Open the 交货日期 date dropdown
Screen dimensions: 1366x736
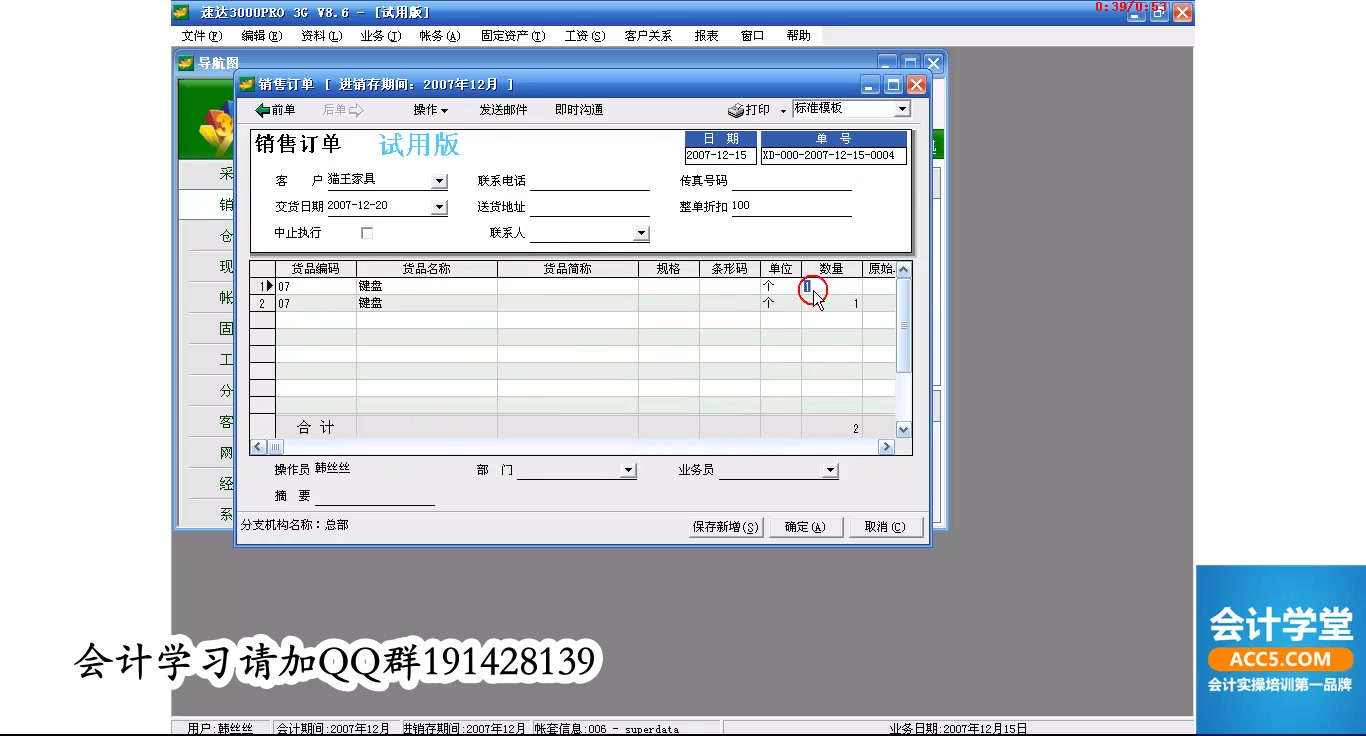[x=437, y=206]
